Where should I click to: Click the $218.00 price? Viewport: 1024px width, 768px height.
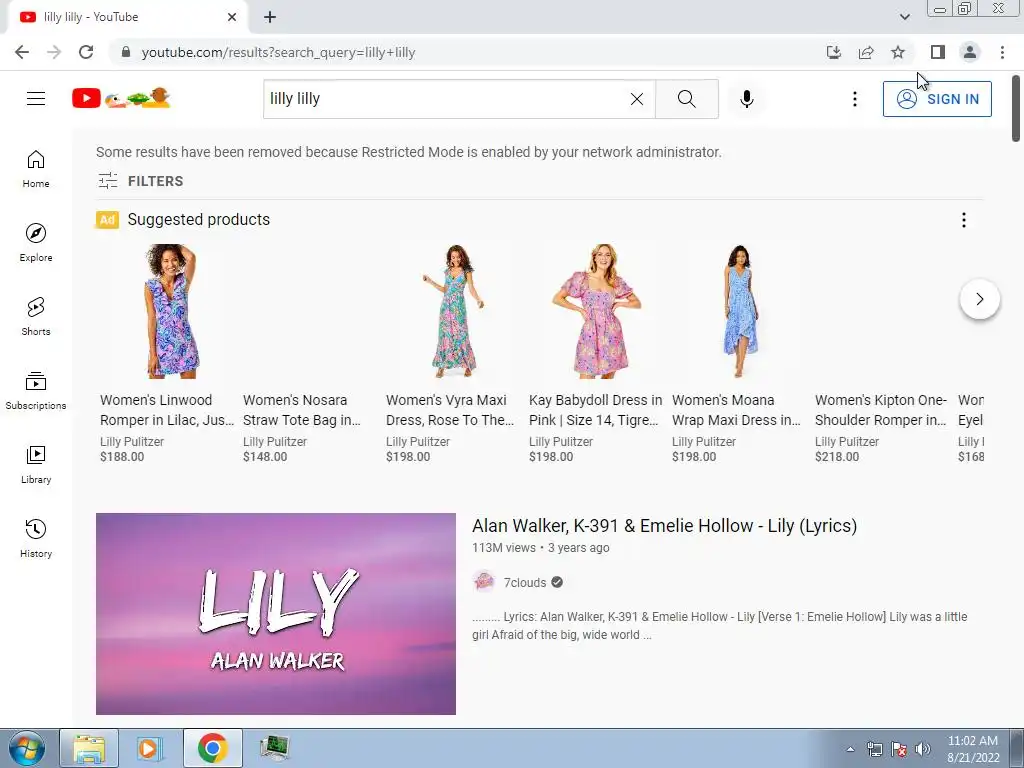(837, 456)
